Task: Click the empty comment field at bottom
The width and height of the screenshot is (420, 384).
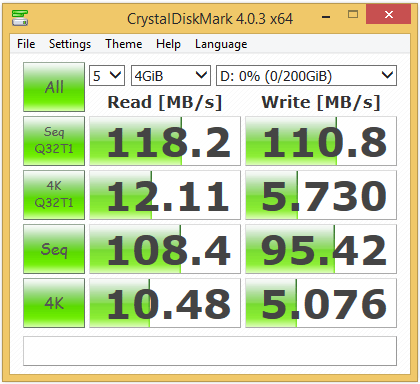Action: coord(210,351)
